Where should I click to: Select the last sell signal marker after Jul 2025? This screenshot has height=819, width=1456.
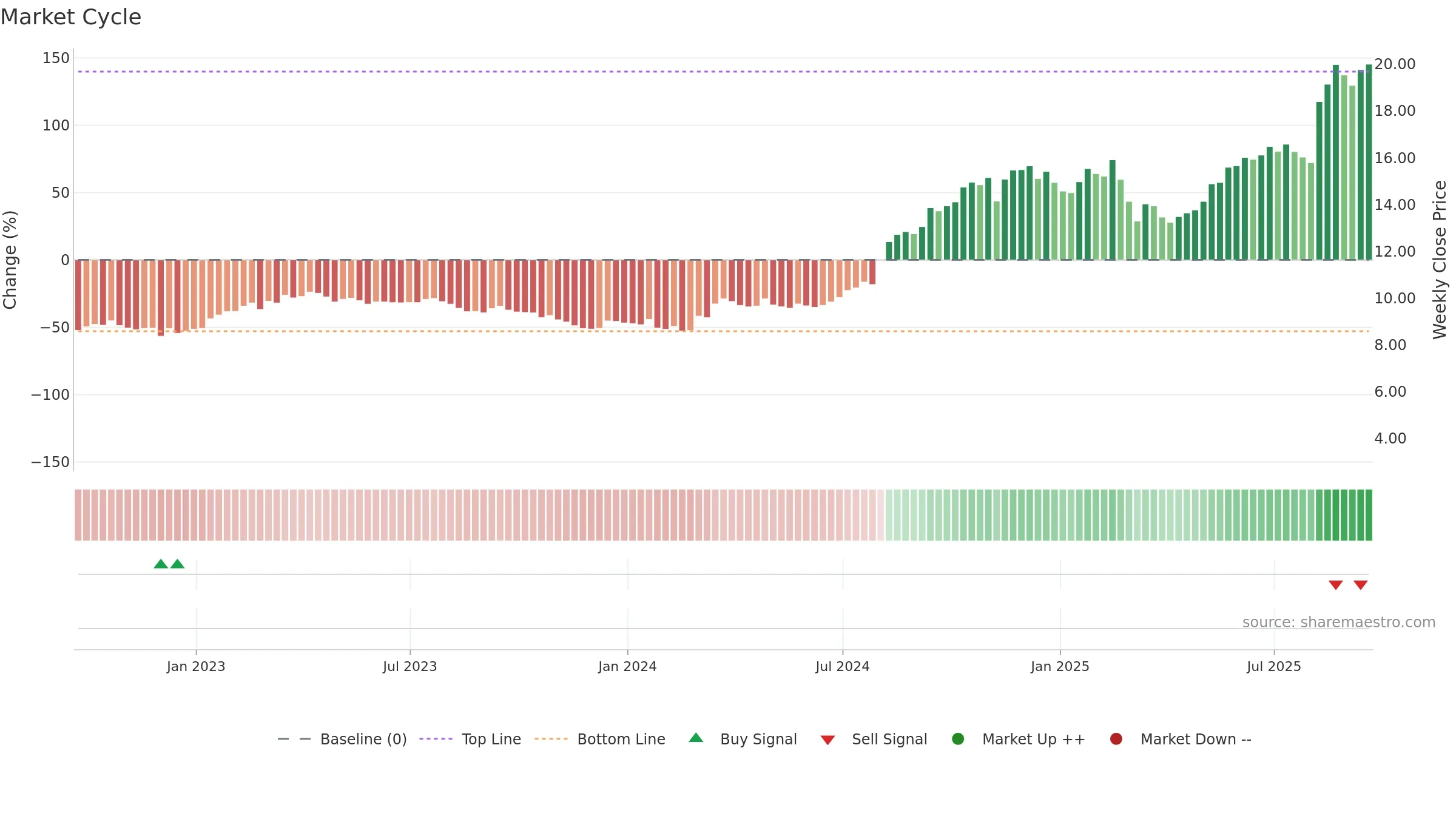1360,585
